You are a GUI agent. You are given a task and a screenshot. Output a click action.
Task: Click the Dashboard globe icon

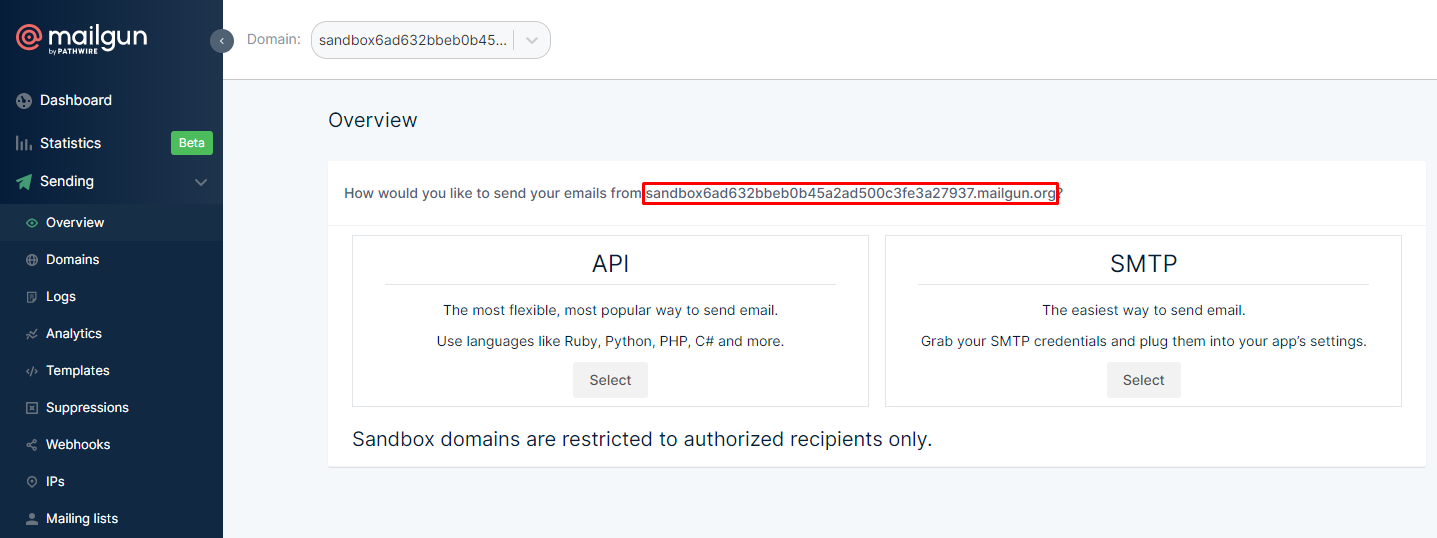[x=24, y=101]
